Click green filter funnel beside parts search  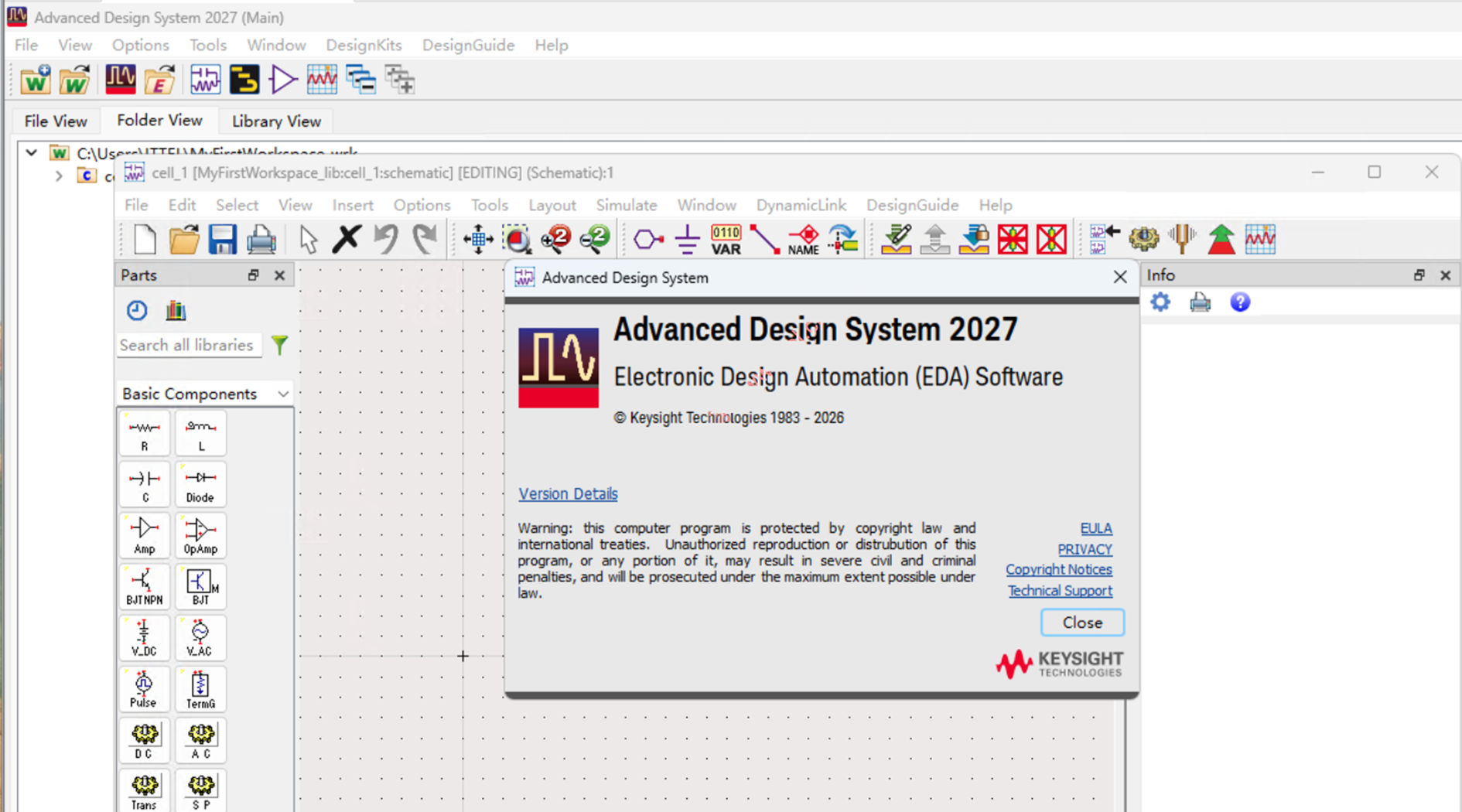[279, 345]
